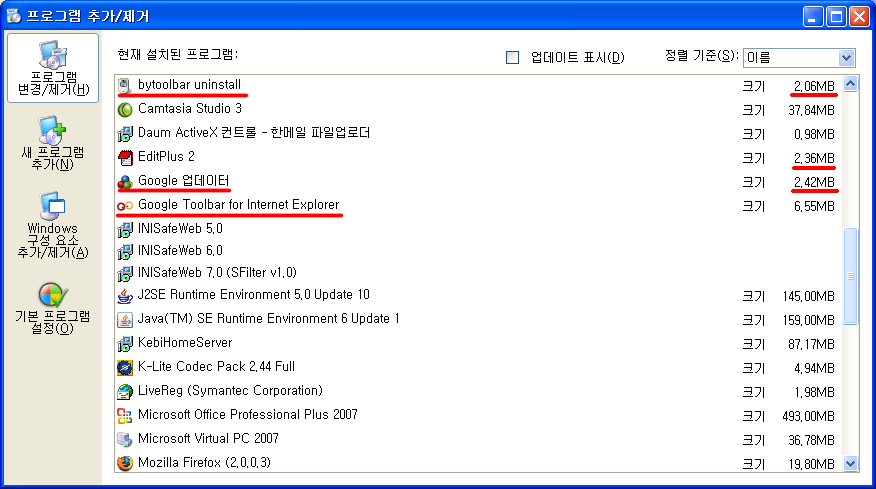Select the INISafeWeb 6.0 entry
Screen dimensions: 876x489
pyautogui.click(x=180, y=251)
